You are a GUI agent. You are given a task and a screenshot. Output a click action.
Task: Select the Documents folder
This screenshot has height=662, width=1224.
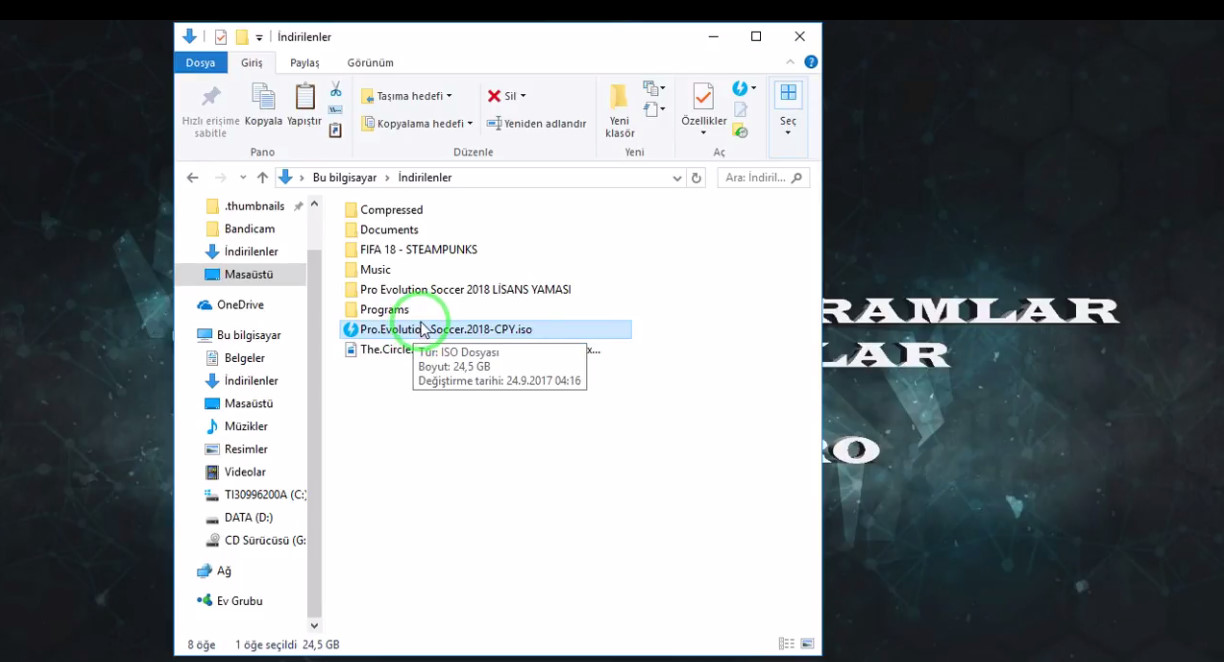point(381,230)
